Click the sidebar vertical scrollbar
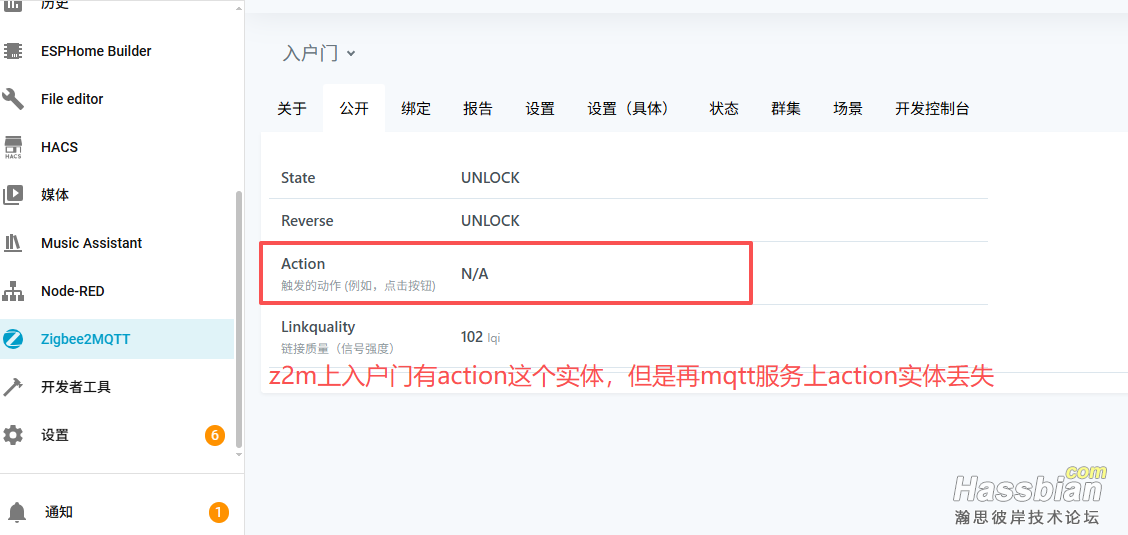 pos(240,318)
